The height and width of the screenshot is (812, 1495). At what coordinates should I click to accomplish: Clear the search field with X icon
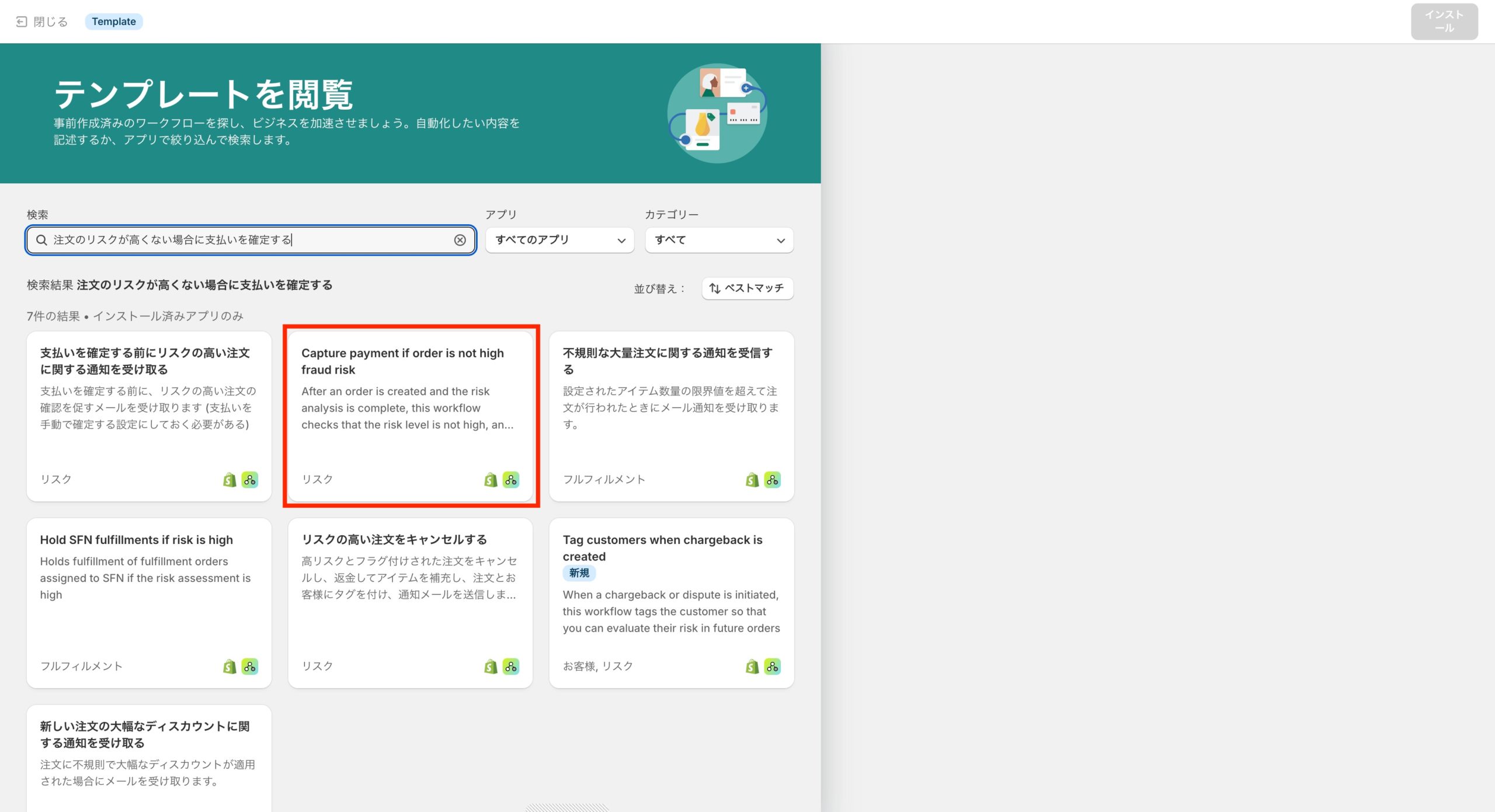460,240
